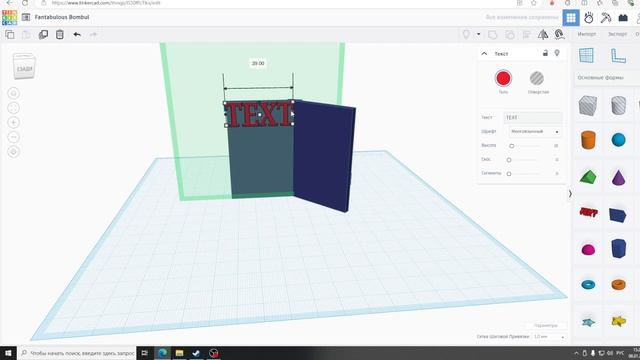640x360 pixels.
Task: Click the Ruler tool icon
Action: point(618,56)
